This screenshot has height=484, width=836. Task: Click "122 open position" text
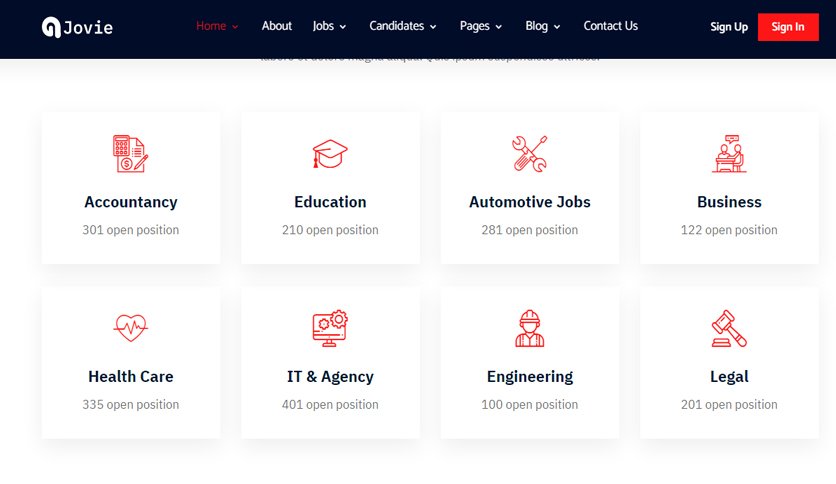click(729, 230)
